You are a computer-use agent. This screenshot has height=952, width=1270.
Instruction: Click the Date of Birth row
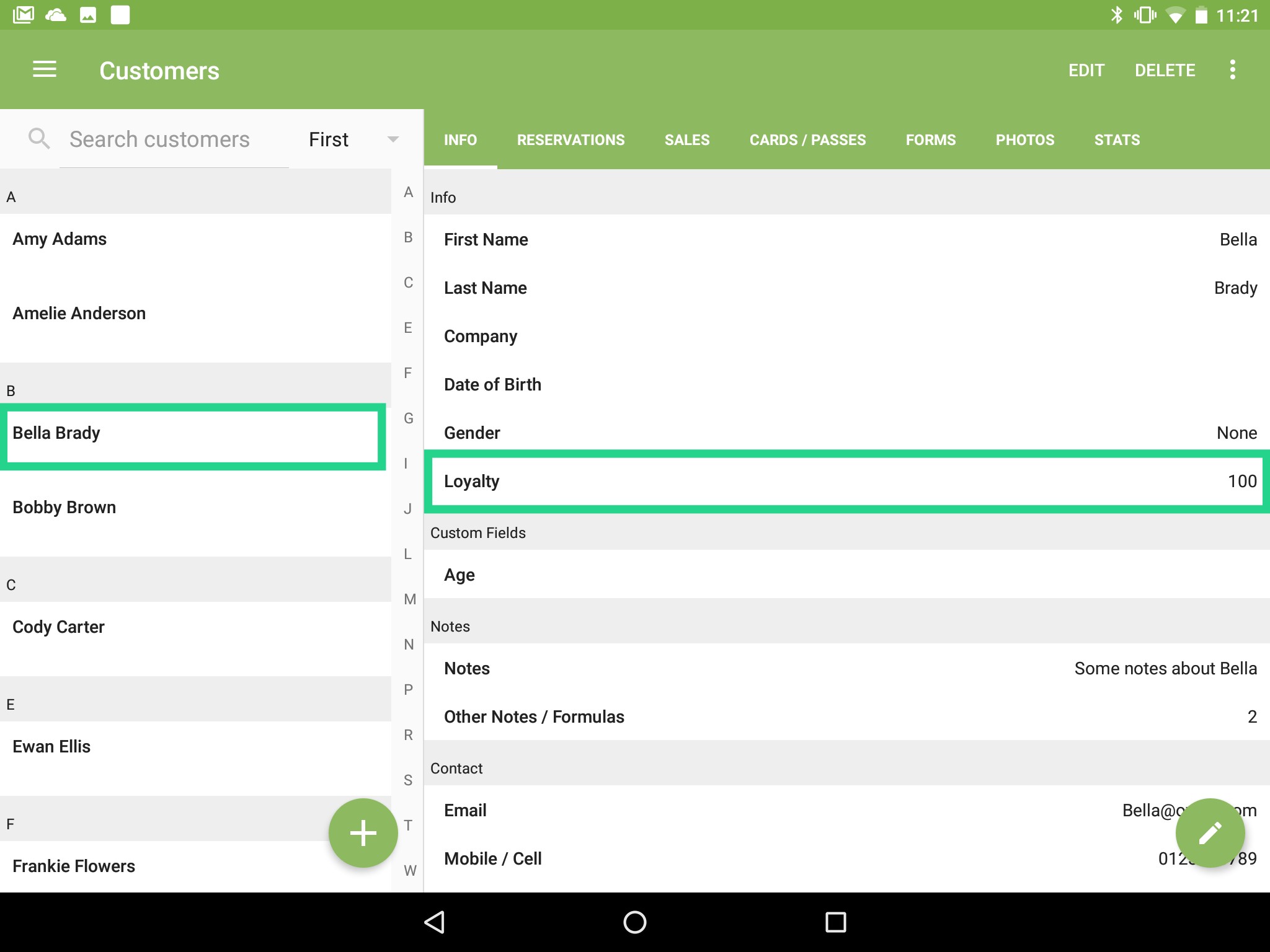click(x=847, y=384)
